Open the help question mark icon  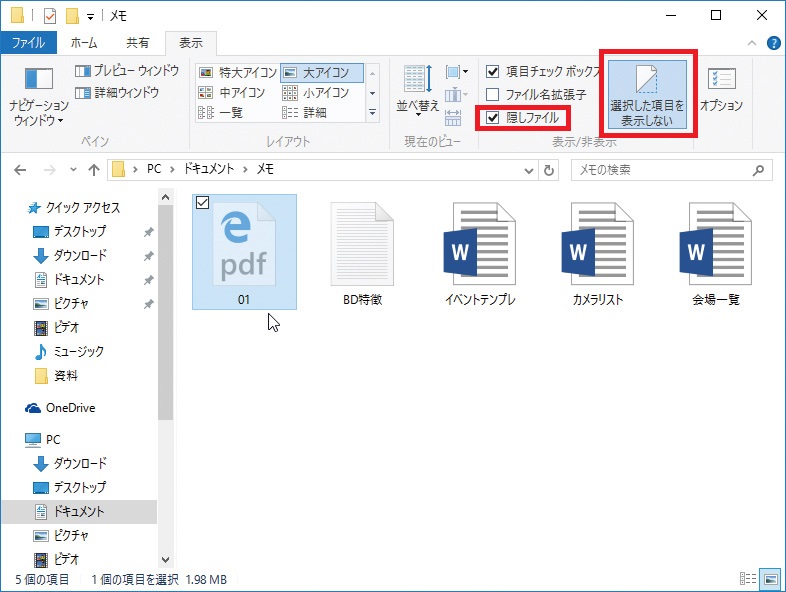point(773,43)
